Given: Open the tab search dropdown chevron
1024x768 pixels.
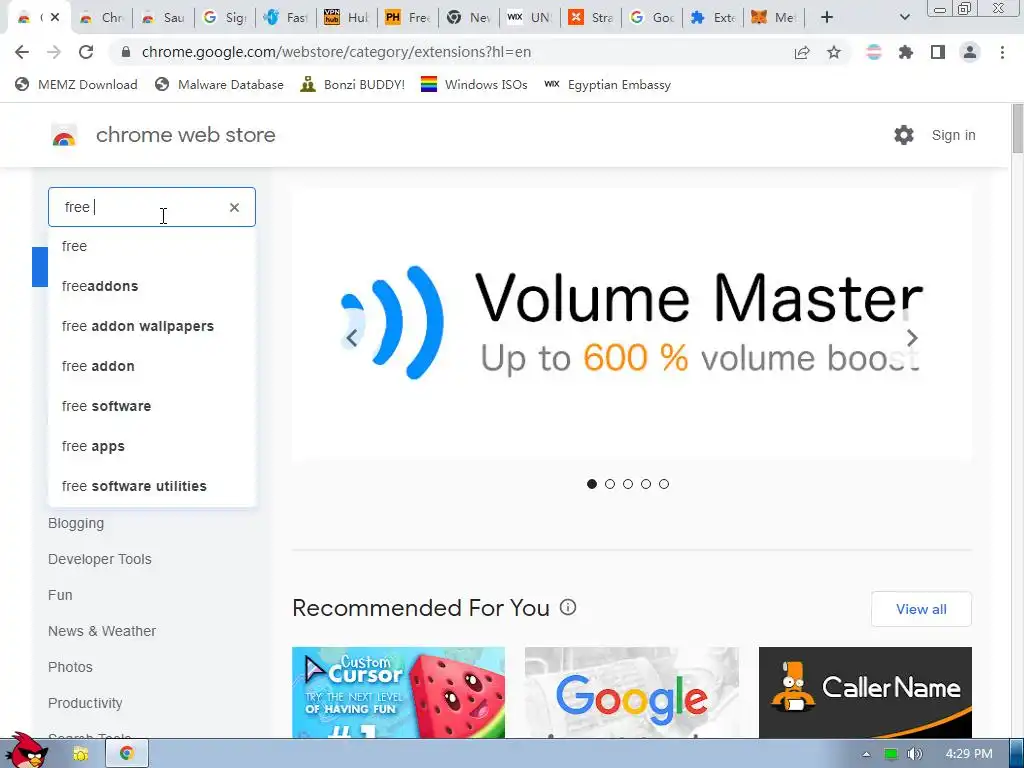Looking at the screenshot, I should (x=904, y=17).
